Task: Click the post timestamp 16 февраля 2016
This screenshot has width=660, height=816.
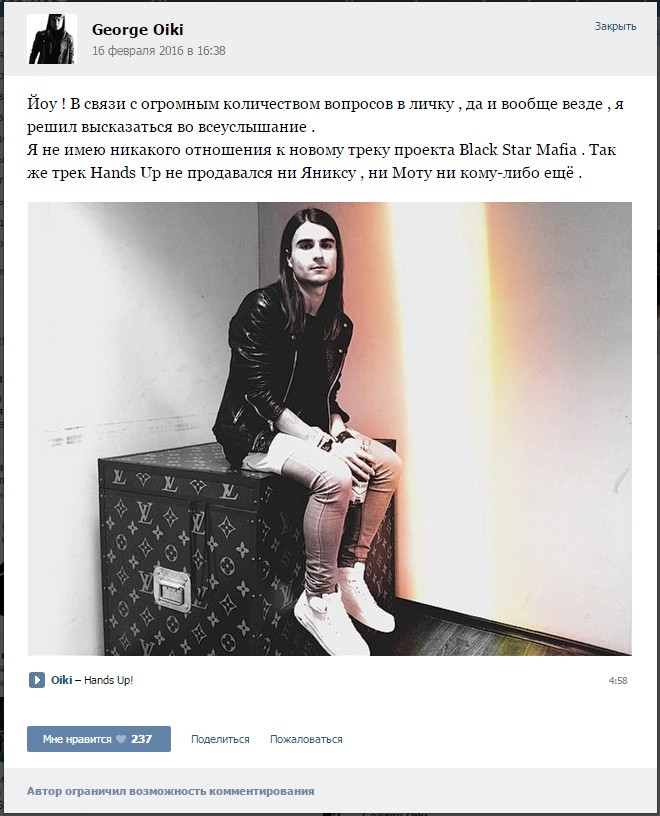Action: click(159, 50)
